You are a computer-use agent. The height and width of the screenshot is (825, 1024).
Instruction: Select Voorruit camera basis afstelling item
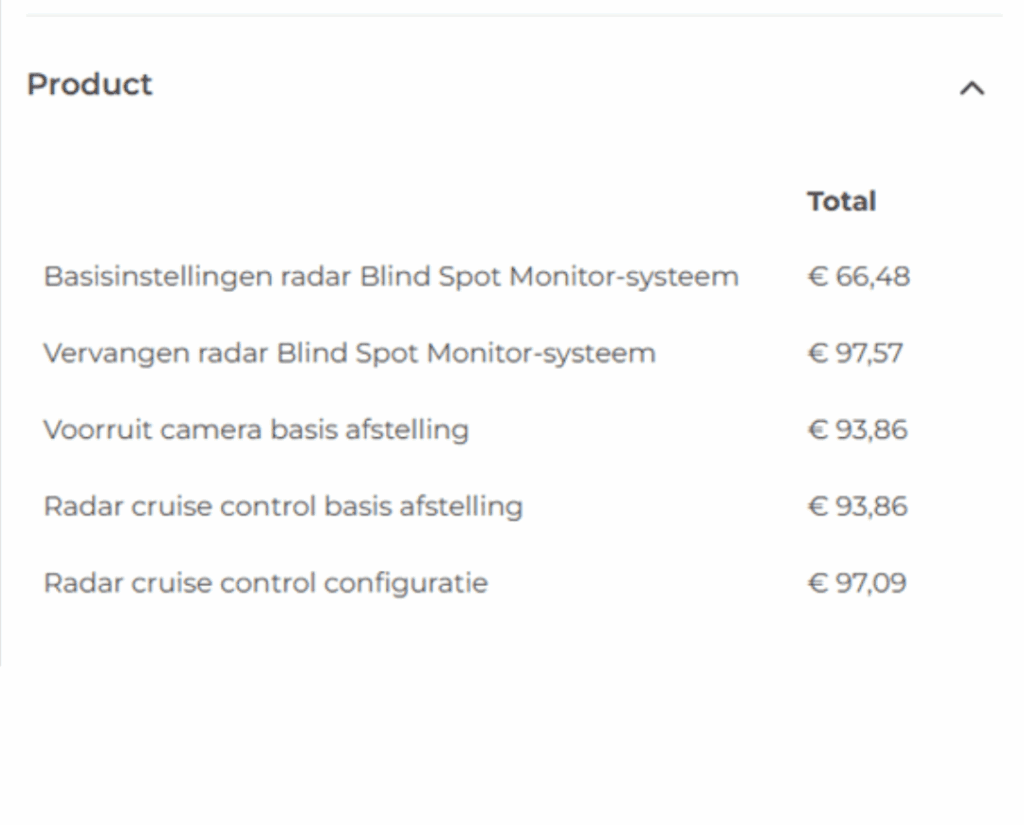(x=256, y=430)
